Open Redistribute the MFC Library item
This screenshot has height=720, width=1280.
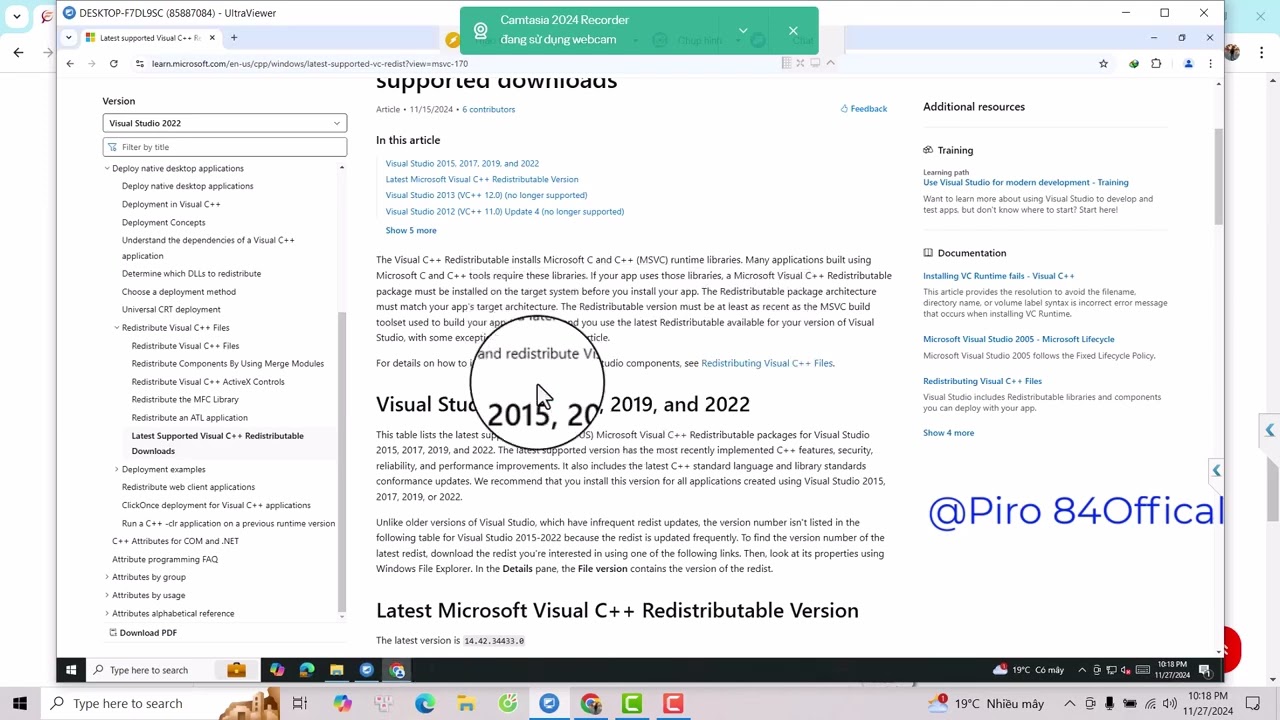[x=185, y=400]
